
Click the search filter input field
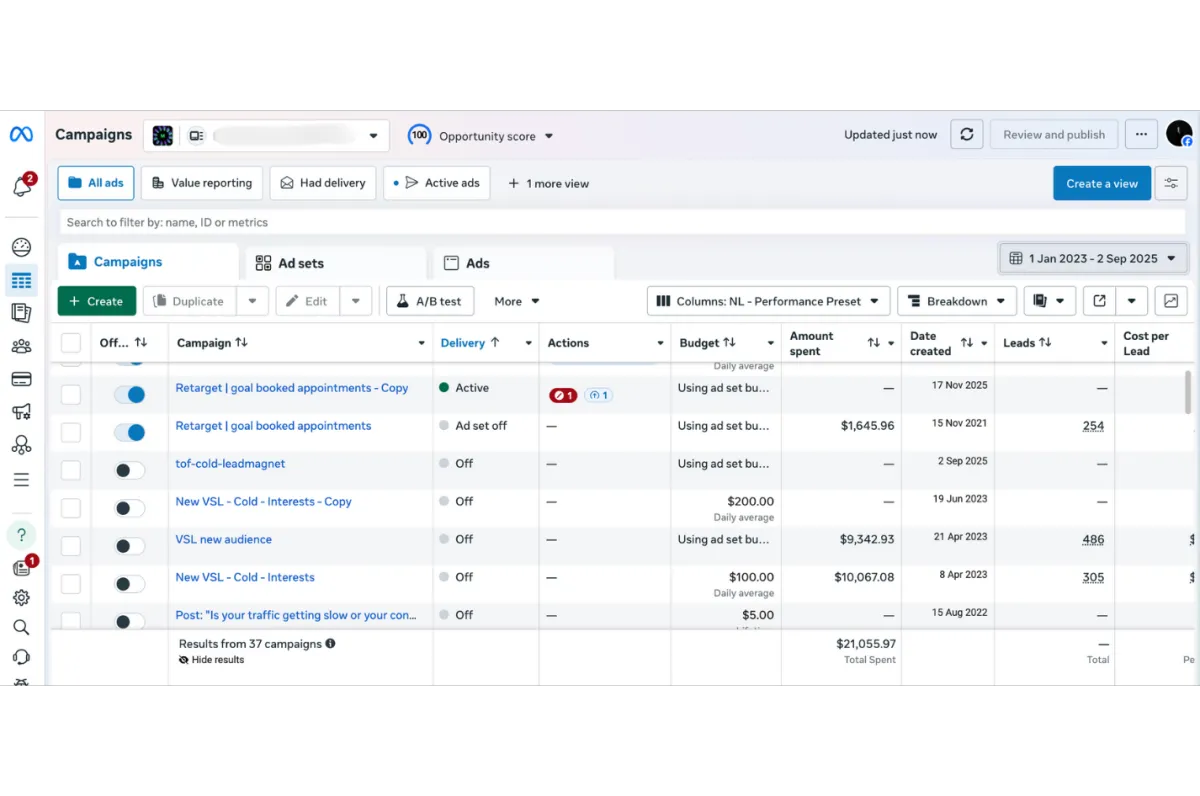[621, 222]
